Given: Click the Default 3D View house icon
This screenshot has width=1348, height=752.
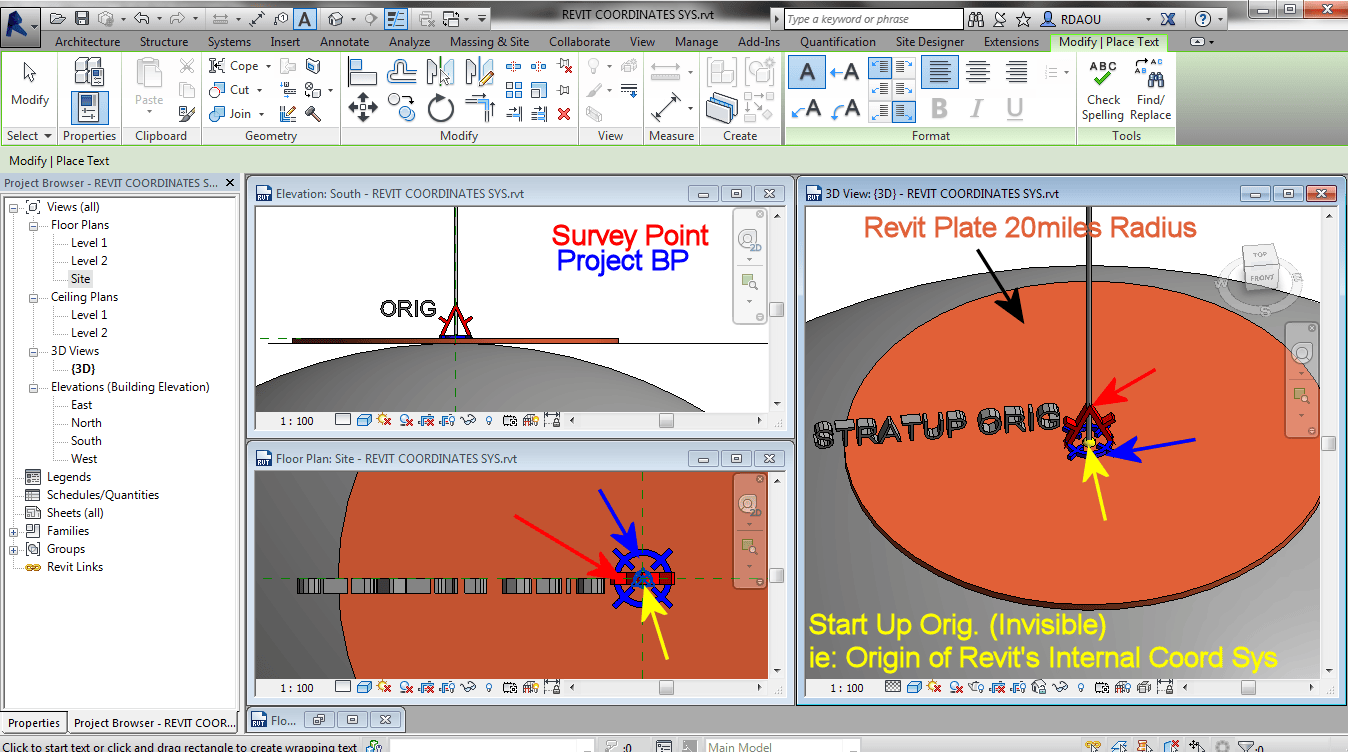Looking at the screenshot, I should pyautogui.click(x=337, y=19).
